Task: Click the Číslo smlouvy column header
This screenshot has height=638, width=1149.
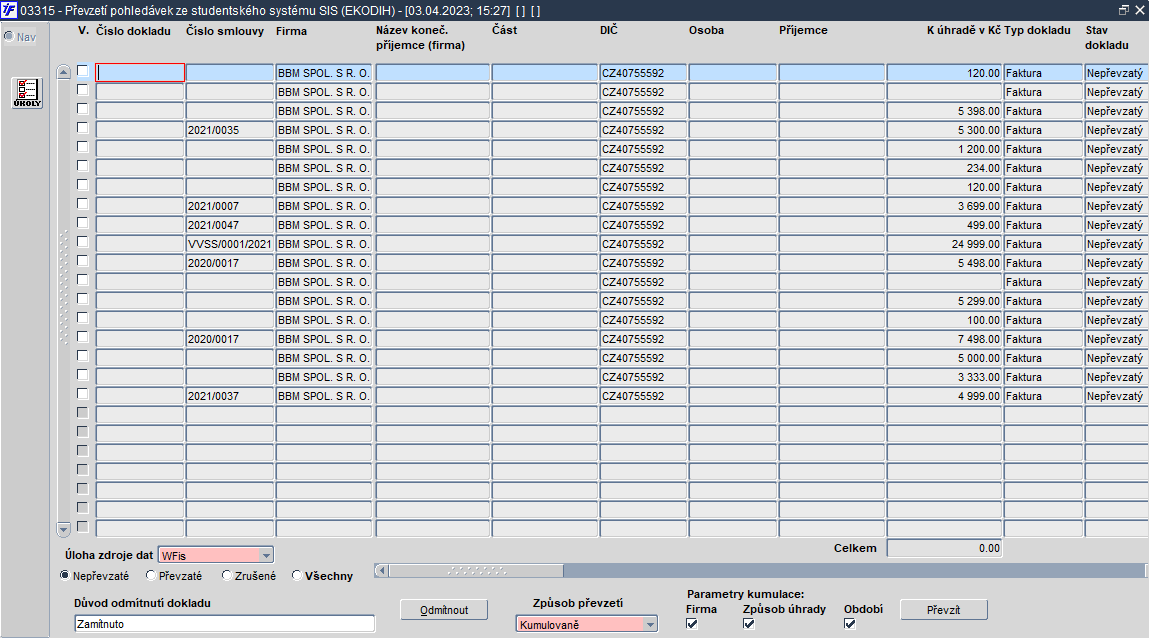Action: pos(225,31)
